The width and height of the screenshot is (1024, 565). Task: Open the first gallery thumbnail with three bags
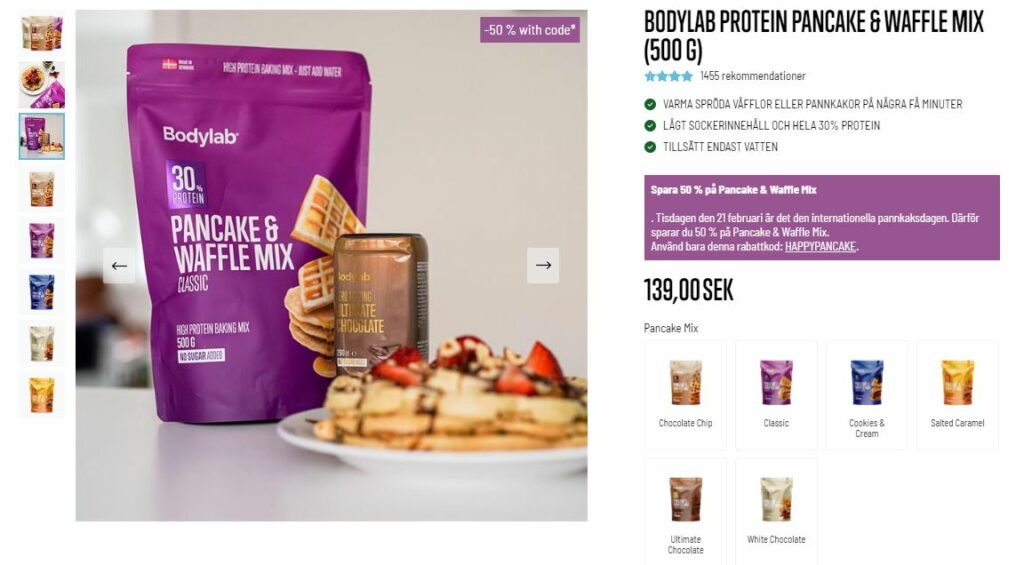(x=42, y=33)
